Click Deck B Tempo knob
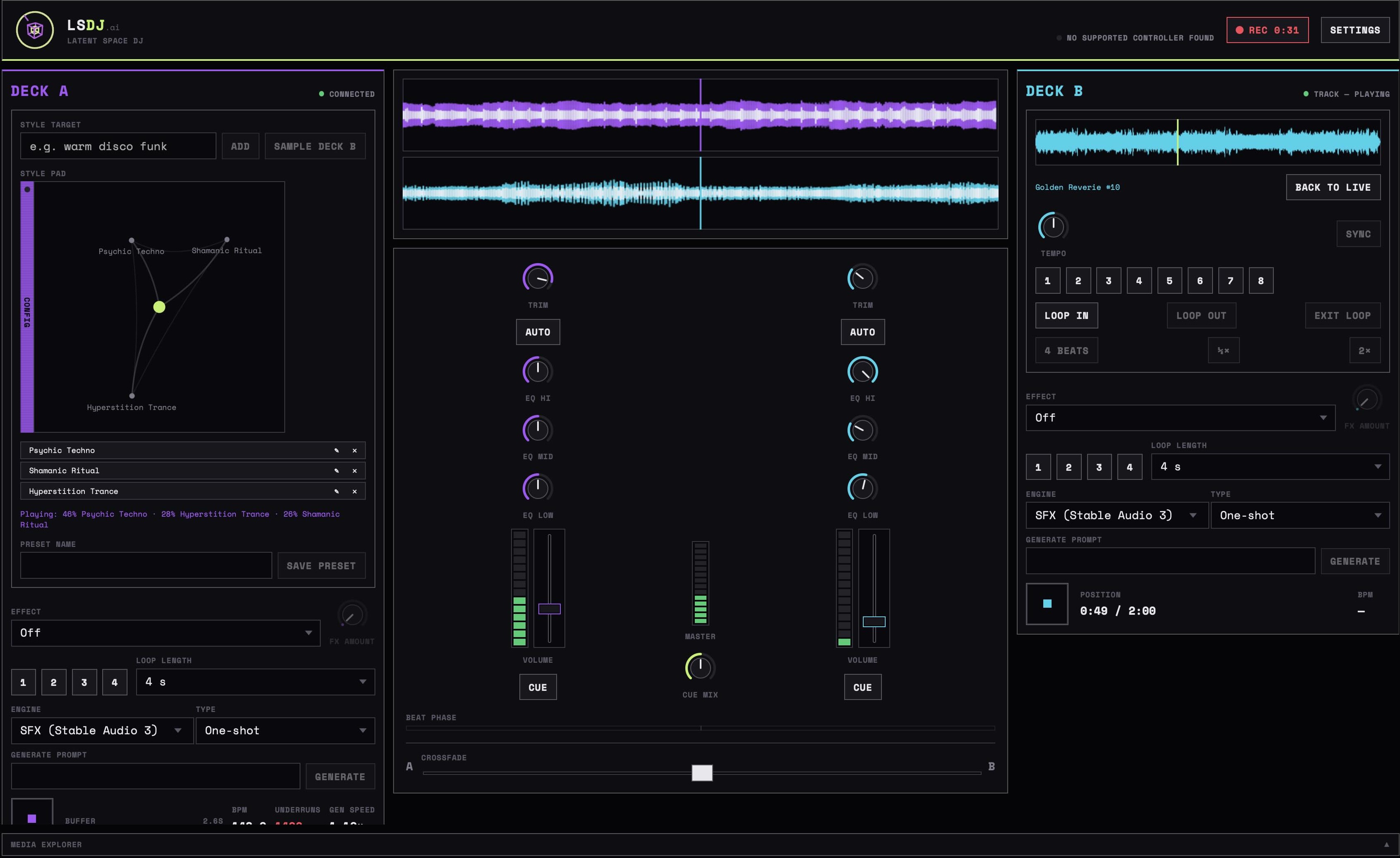The width and height of the screenshot is (1400, 858). (x=1053, y=227)
